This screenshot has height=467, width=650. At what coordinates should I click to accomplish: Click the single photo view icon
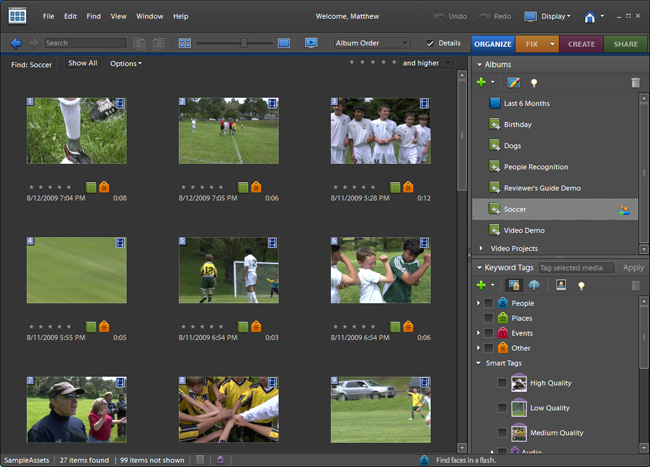click(x=284, y=43)
